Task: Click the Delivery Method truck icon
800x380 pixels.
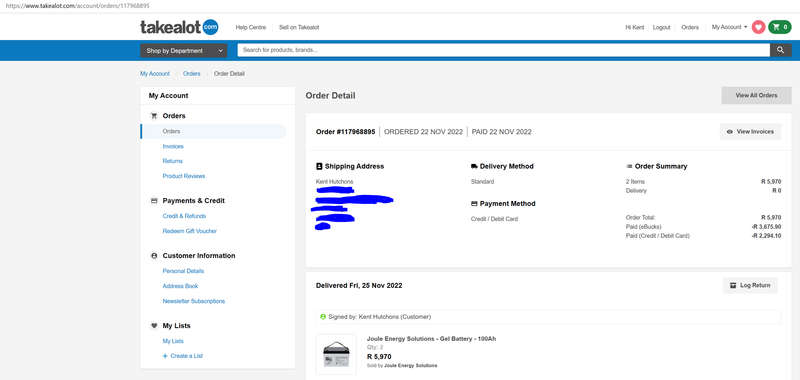Action: tap(474, 166)
